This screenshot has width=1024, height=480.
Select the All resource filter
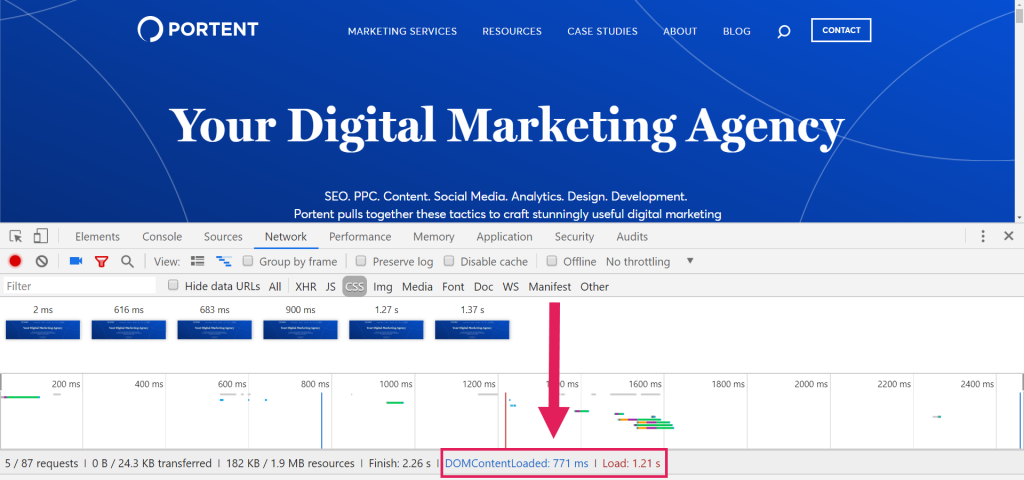[x=275, y=286]
